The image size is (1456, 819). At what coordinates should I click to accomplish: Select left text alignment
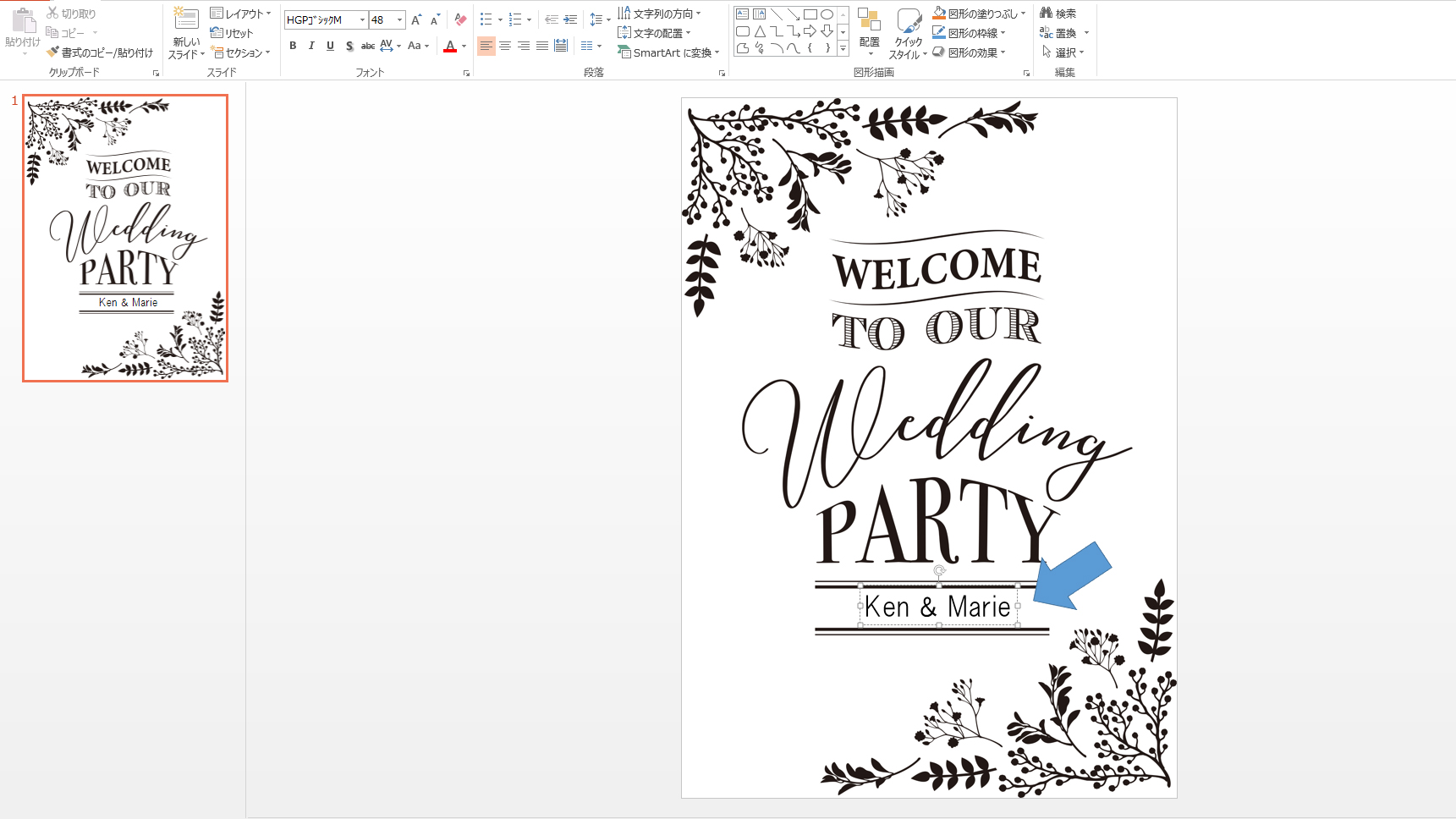(486, 46)
